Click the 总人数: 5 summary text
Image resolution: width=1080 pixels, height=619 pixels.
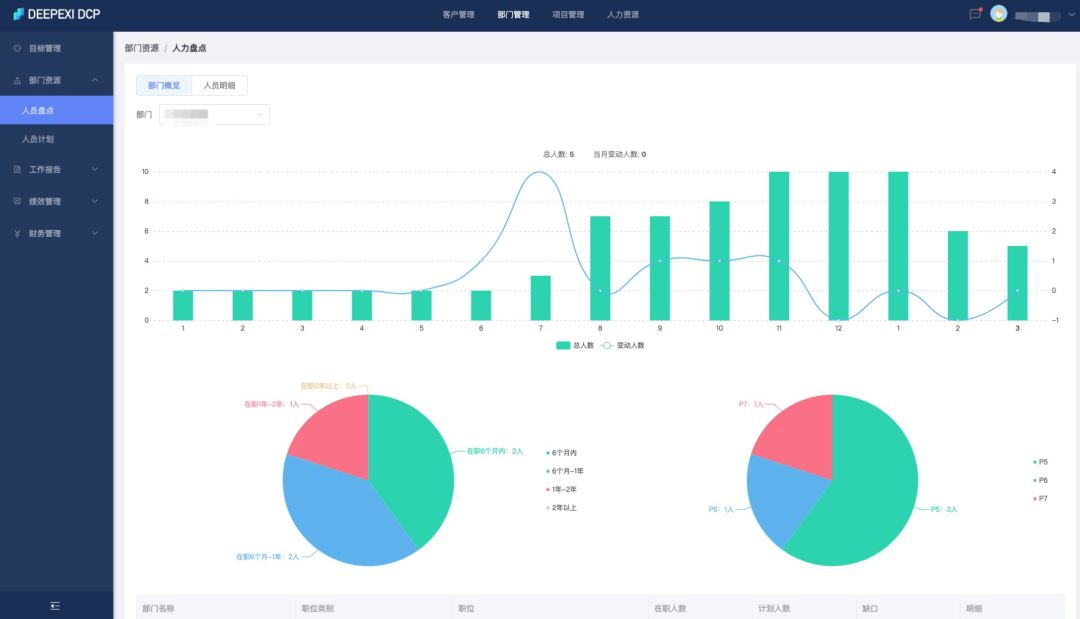tap(559, 154)
